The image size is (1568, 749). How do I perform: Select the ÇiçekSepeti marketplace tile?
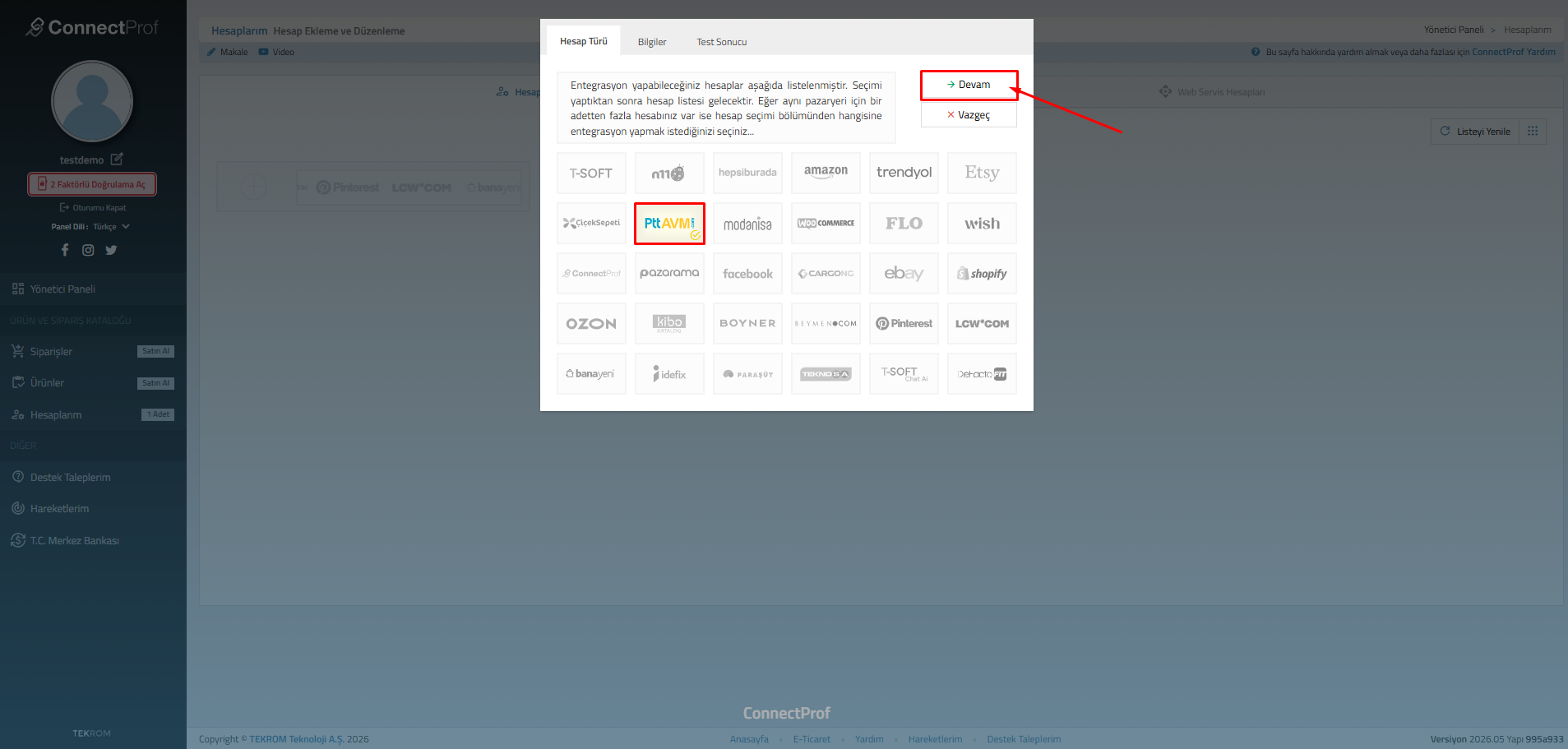[591, 224]
